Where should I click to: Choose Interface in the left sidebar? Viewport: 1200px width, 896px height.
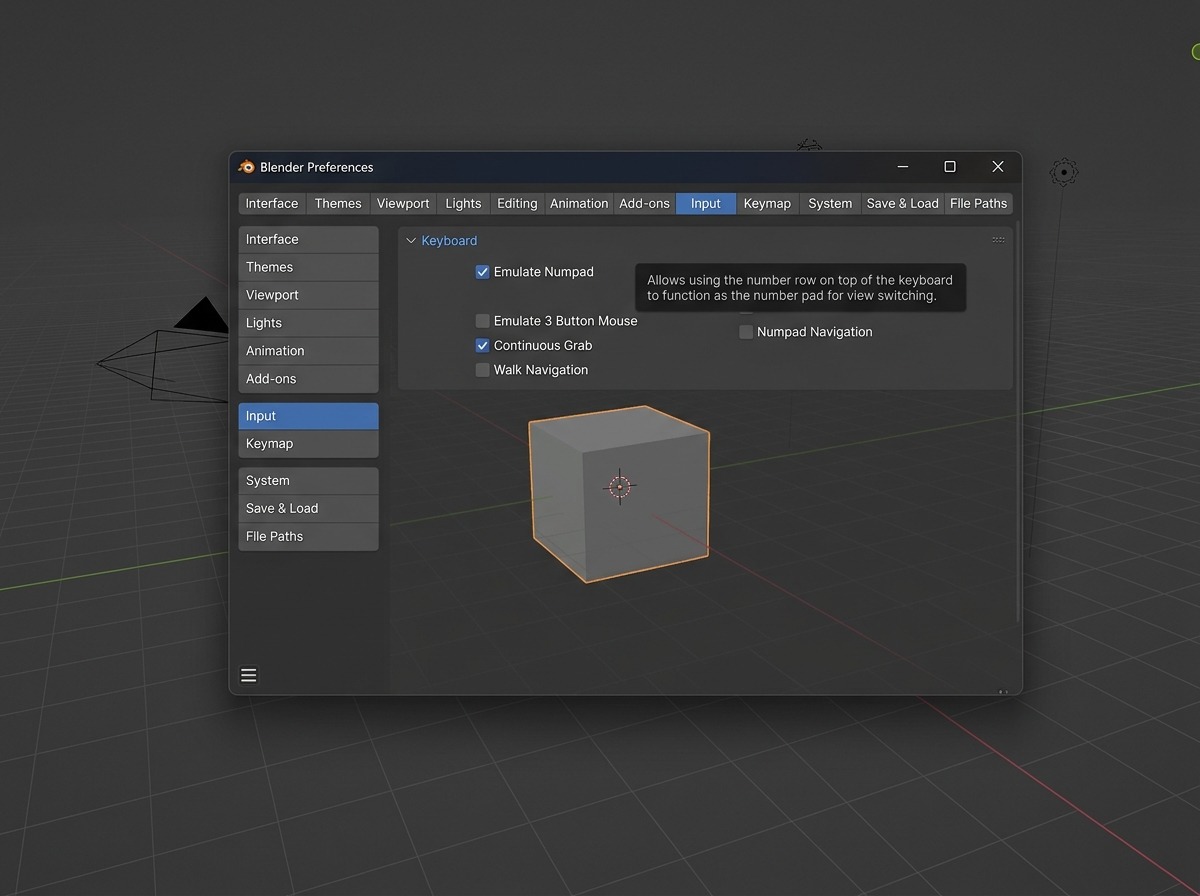click(x=308, y=239)
